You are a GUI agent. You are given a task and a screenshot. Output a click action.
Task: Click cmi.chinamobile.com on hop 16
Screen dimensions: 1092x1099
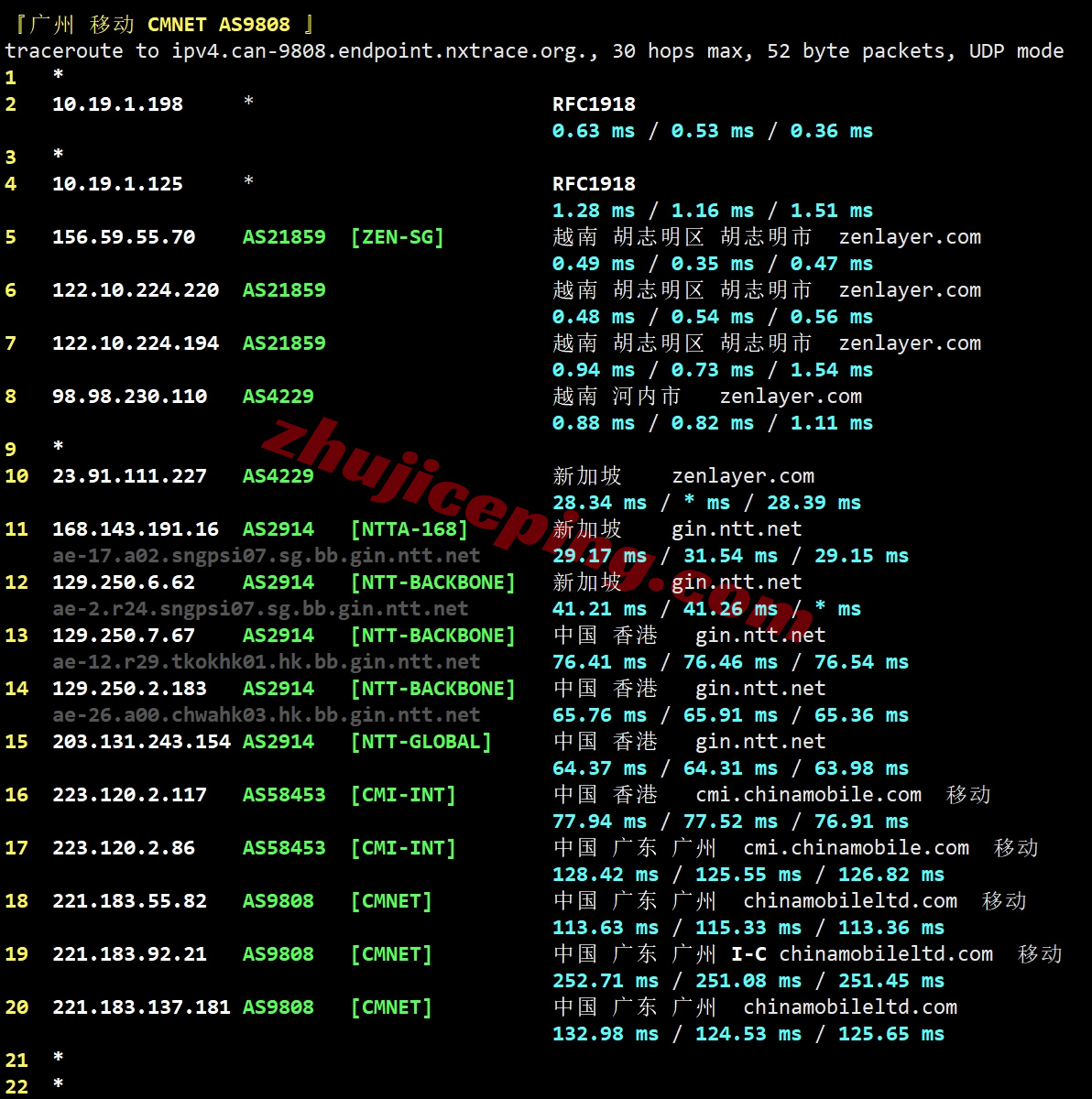coord(809,795)
